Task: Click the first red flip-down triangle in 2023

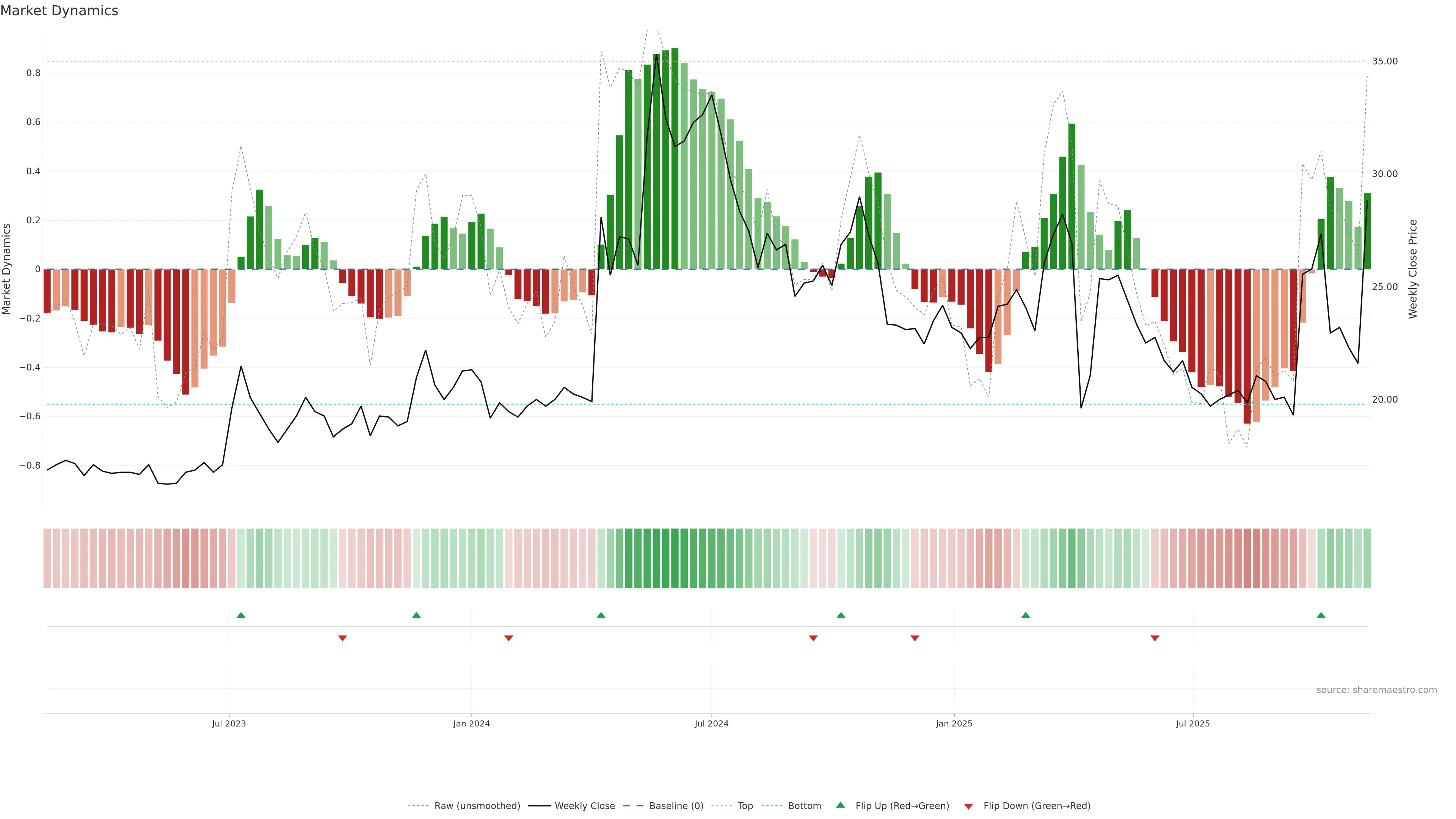Action: tap(342, 638)
